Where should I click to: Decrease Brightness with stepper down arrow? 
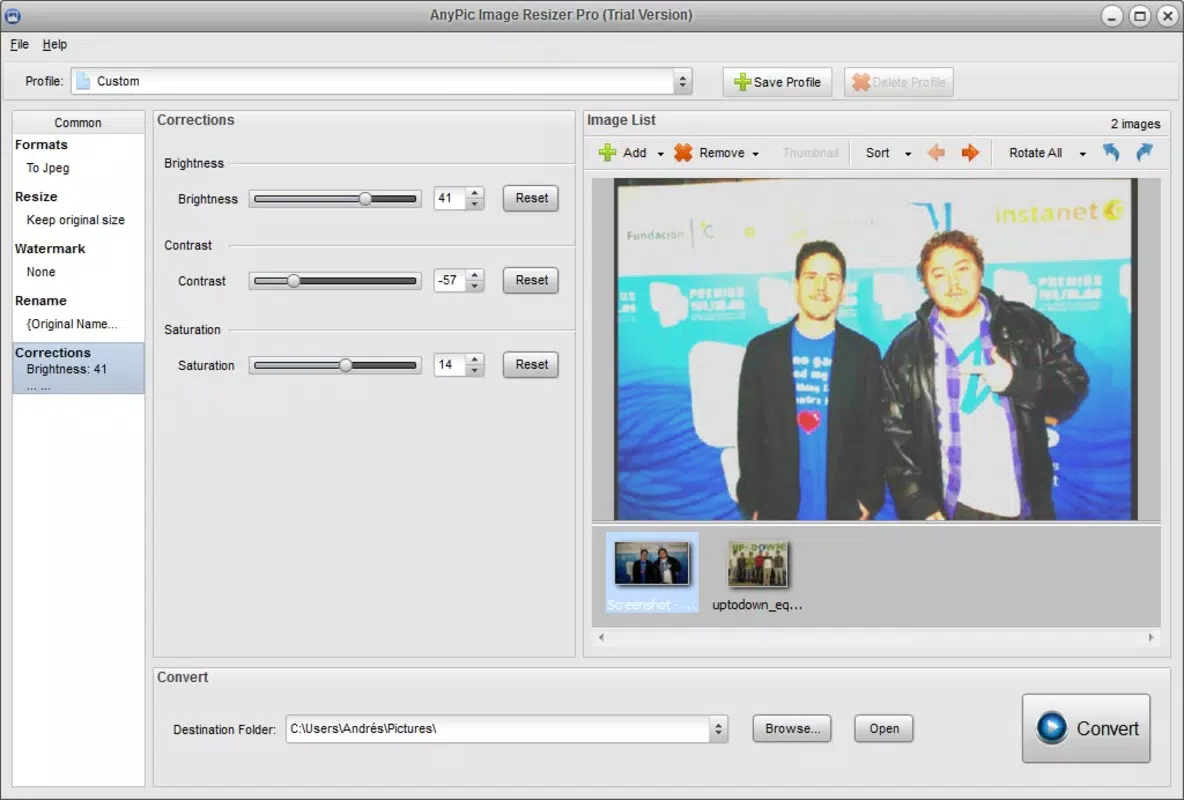click(x=474, y=204)
